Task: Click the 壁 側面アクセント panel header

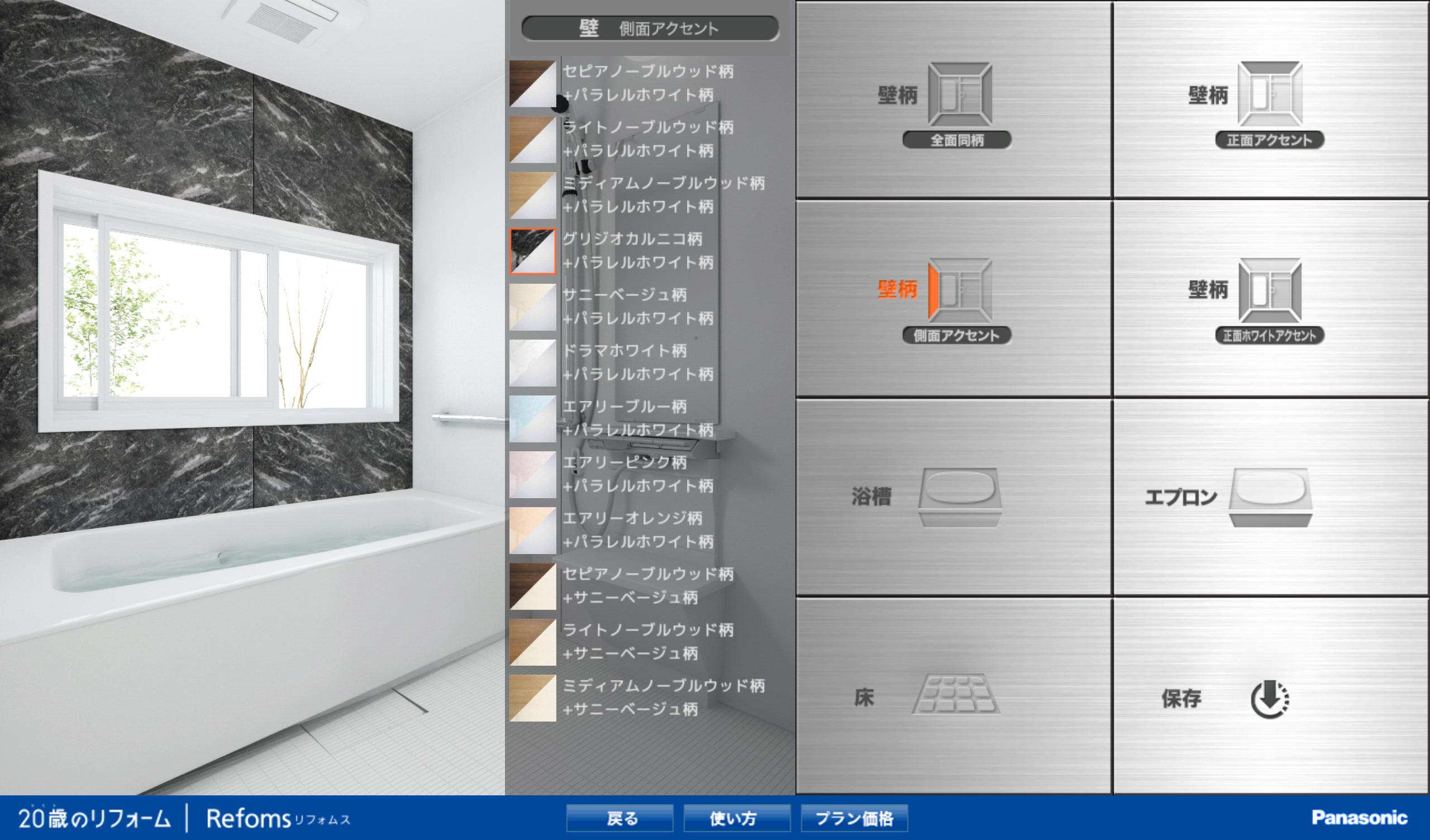Action: click(650, 28)
